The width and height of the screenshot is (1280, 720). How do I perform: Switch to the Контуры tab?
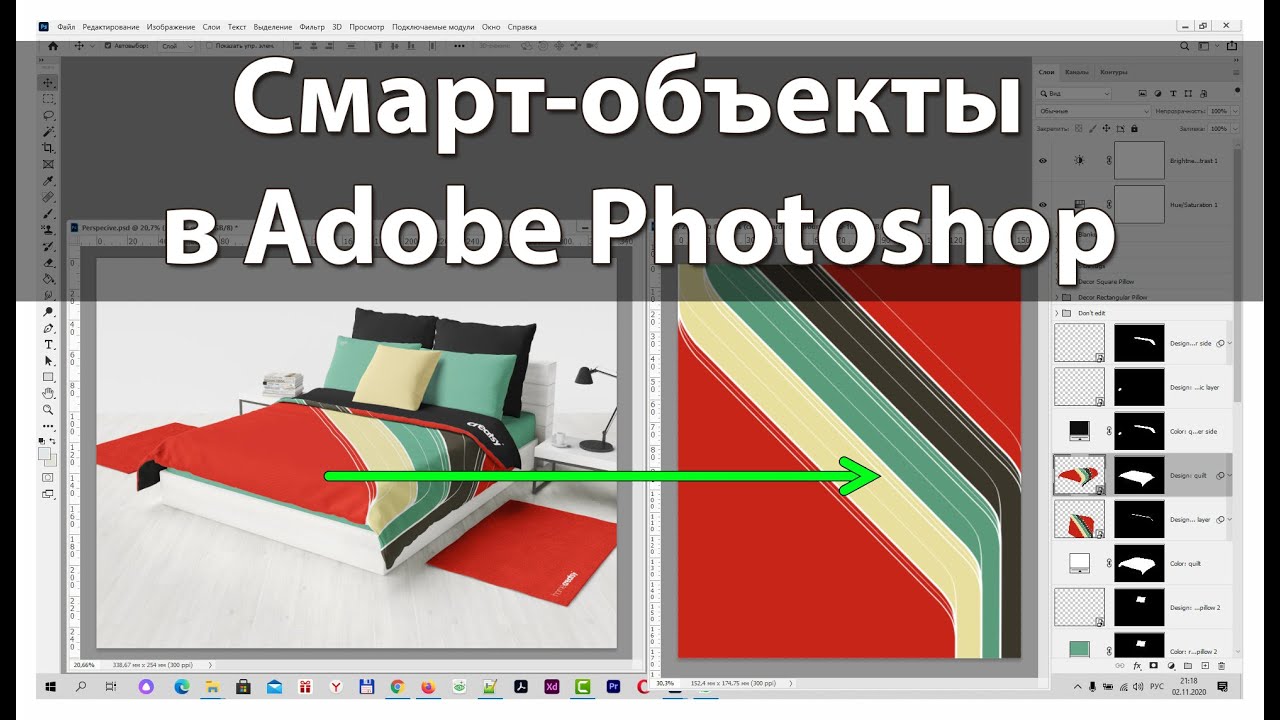1113,72
